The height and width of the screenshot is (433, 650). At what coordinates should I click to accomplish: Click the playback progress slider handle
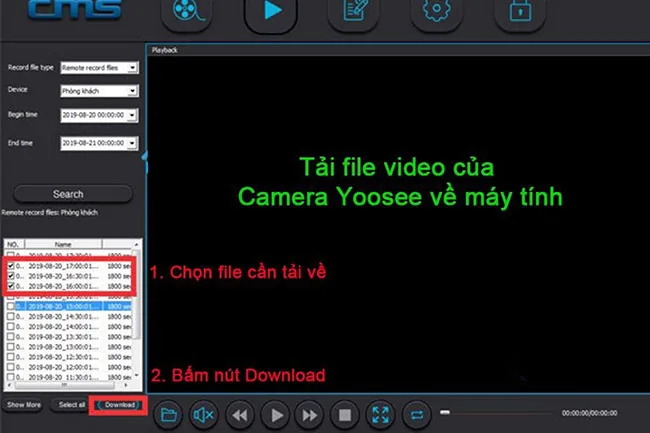click(x=445, y=412)
